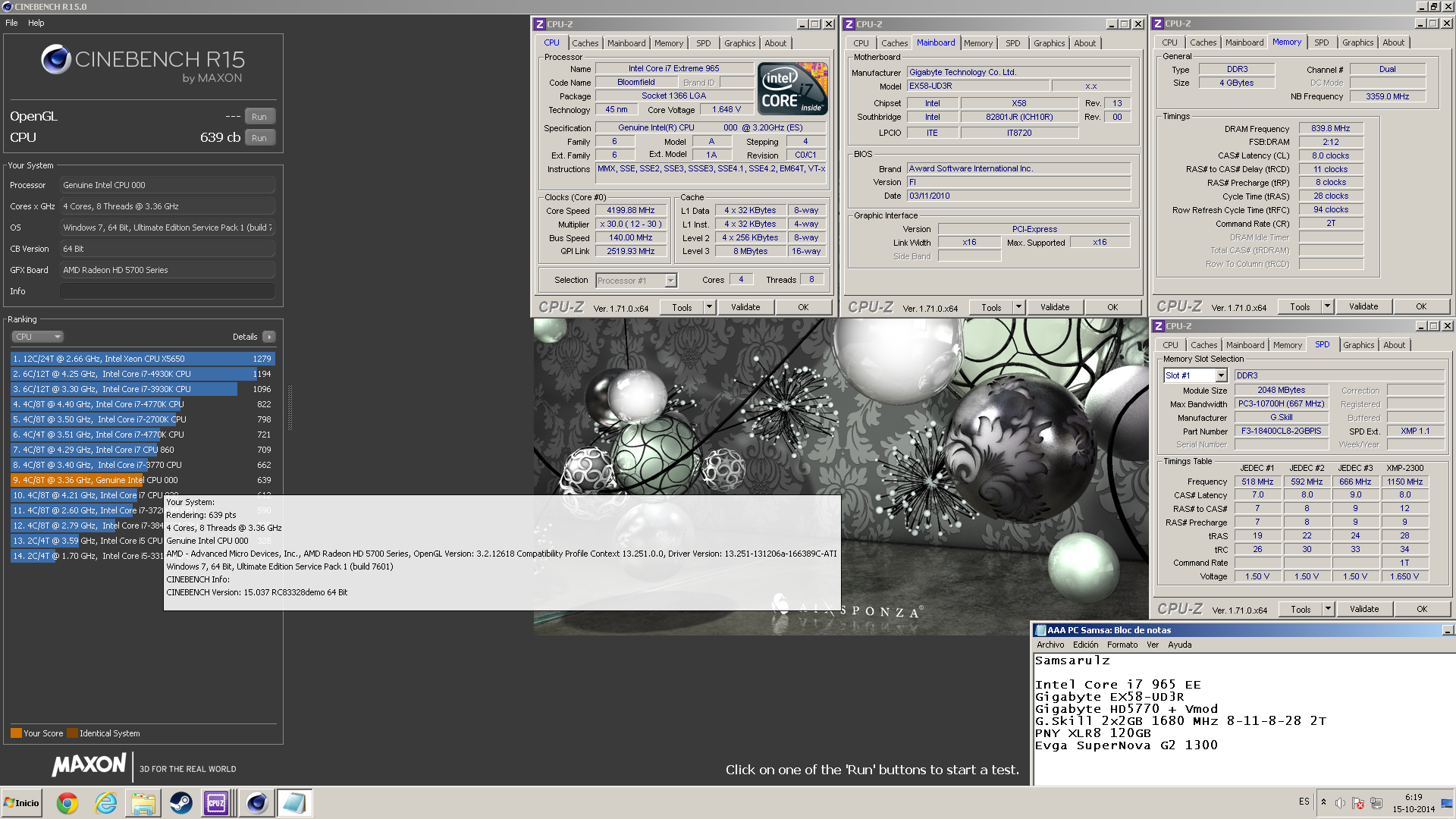Switch to Graphics tab in CPU-Z Mainboard window

pos(1049,43)
